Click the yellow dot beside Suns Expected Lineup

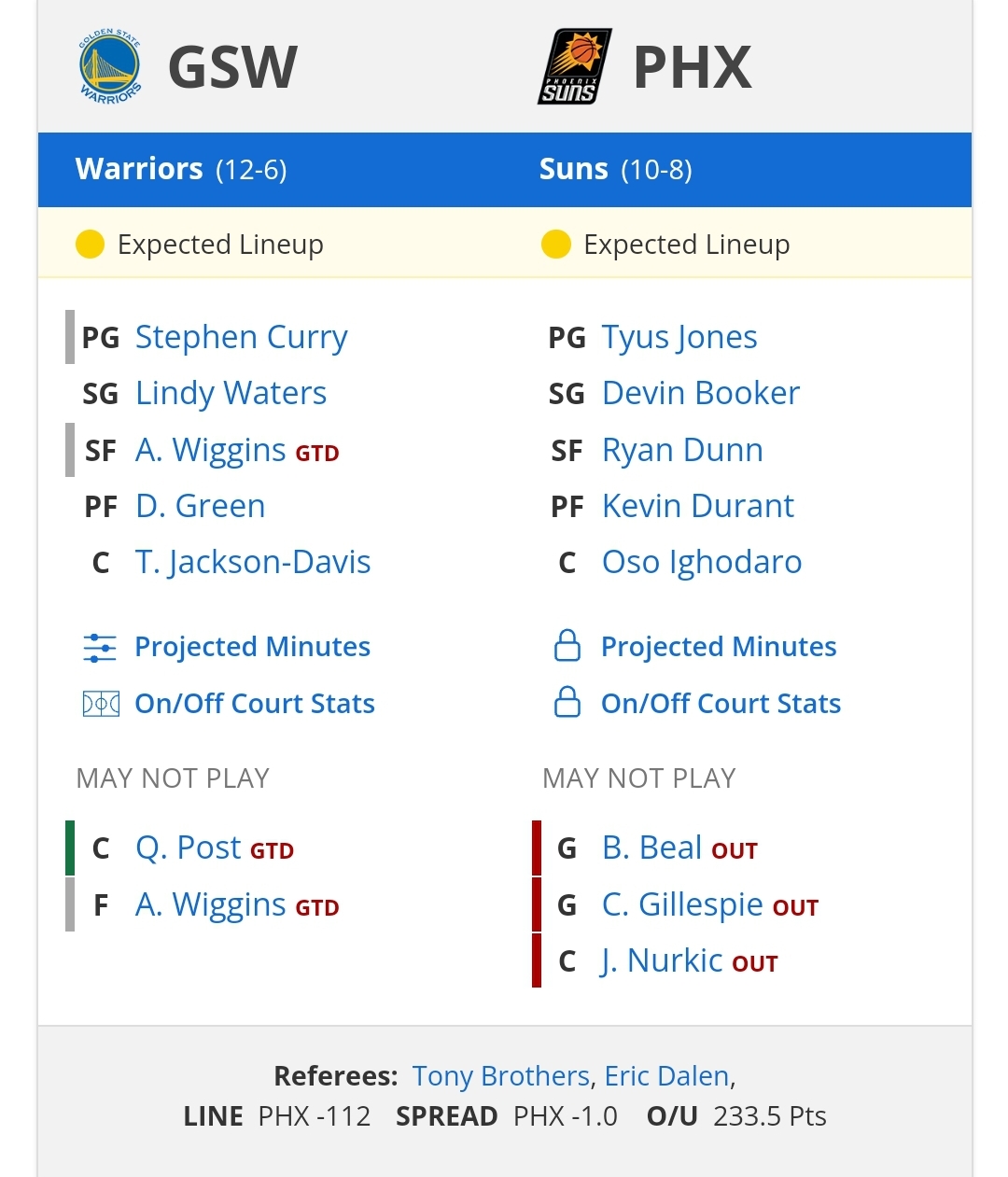coord(555,245)
